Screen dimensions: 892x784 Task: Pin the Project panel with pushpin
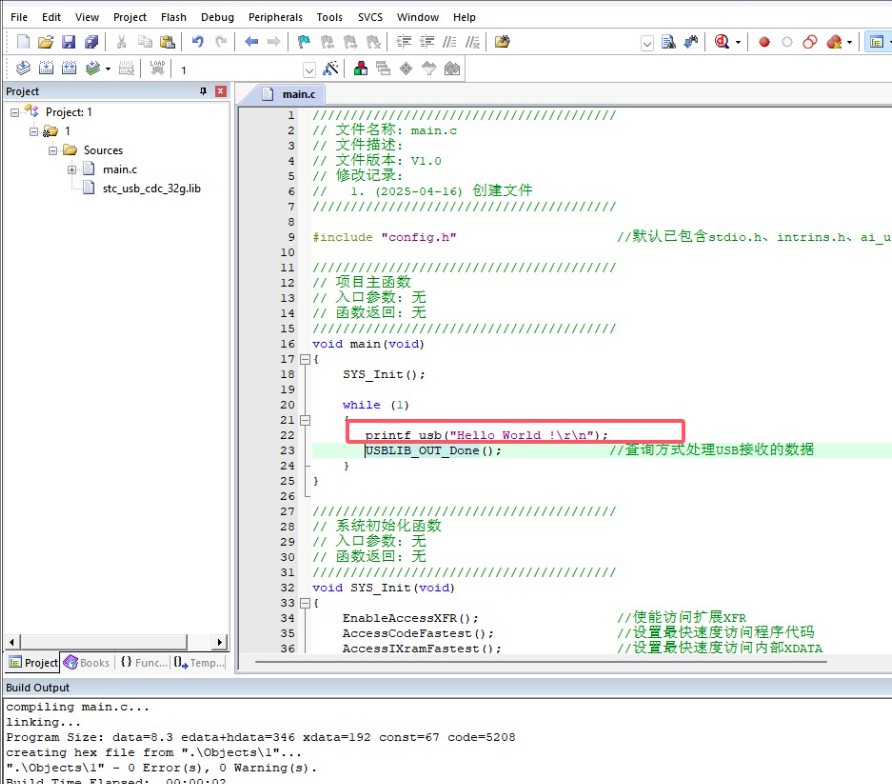pos(203,91)
